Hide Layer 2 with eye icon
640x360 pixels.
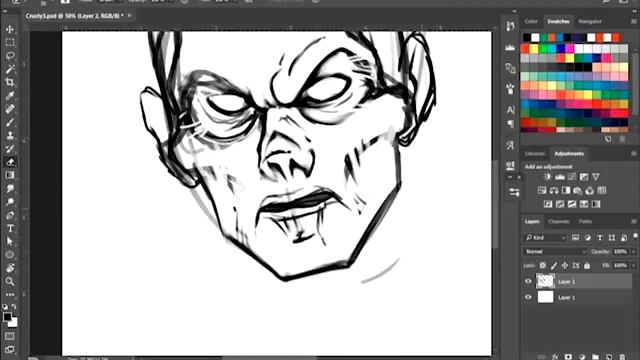(x=528, y=281)
